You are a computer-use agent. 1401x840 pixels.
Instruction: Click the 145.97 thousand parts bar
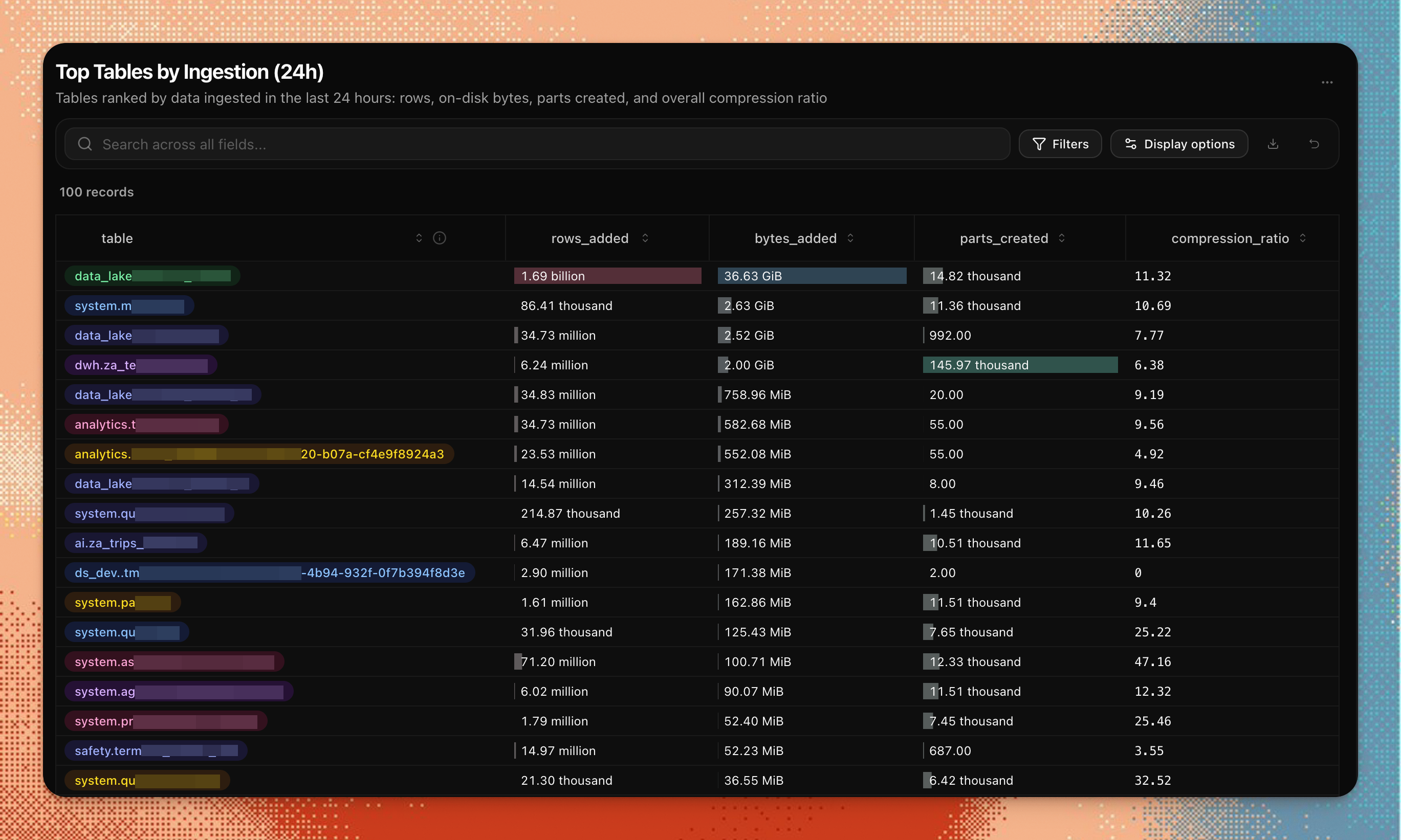pos(1020,365)
